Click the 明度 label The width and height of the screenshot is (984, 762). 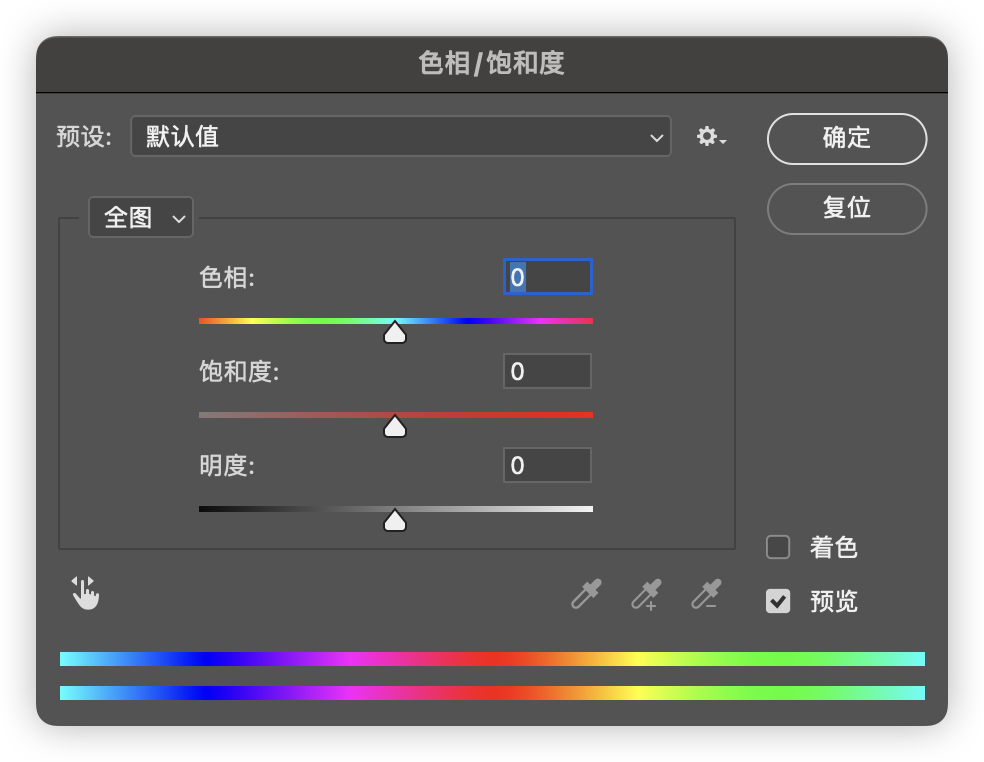[227, 466]
